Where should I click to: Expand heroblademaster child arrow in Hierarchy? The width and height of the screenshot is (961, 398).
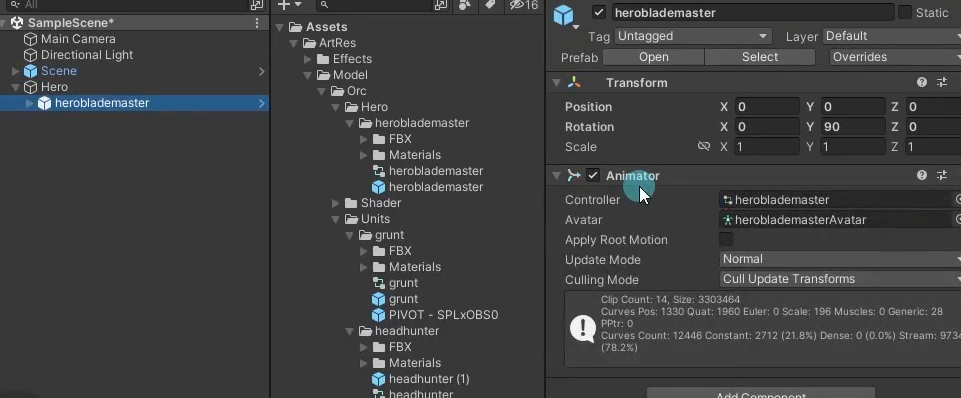pyautogui.click(x=29, y=103)
